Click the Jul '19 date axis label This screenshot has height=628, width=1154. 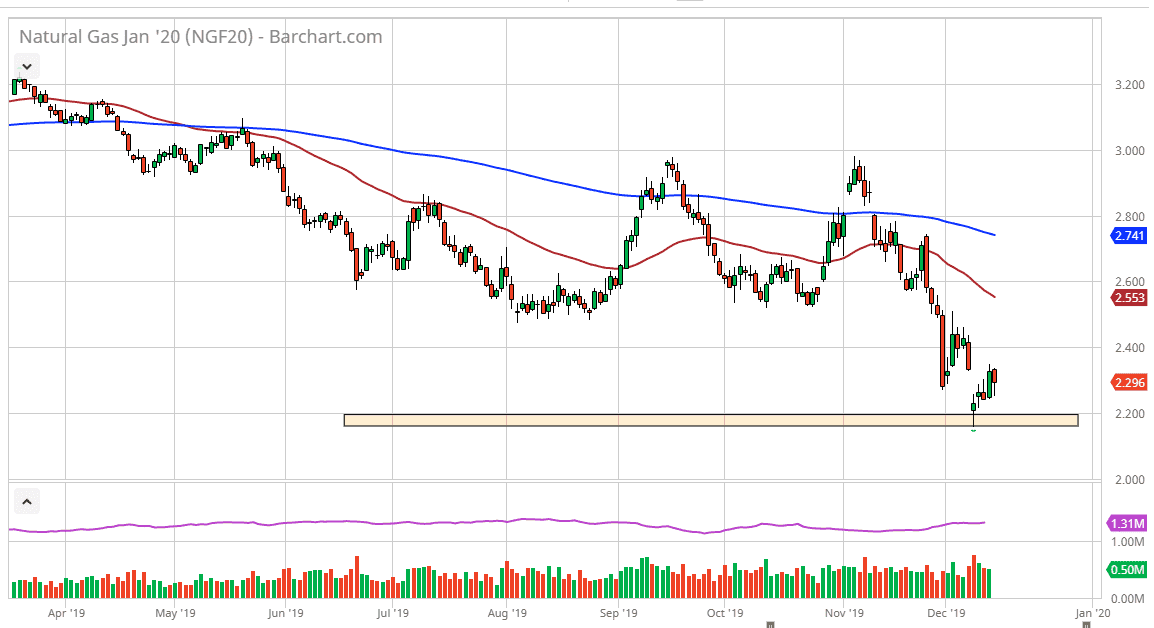[x=392, y=613]
